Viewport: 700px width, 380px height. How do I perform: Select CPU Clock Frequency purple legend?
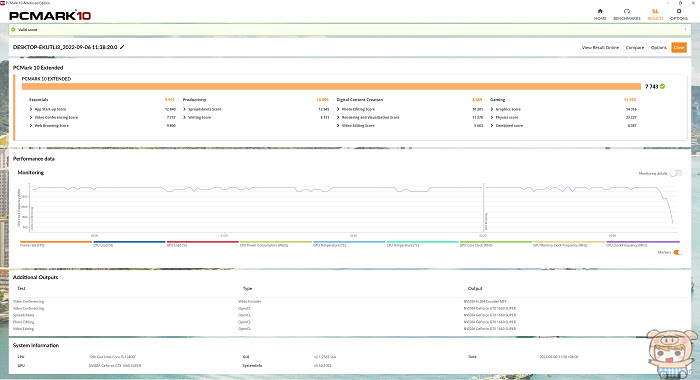[642, 244]
